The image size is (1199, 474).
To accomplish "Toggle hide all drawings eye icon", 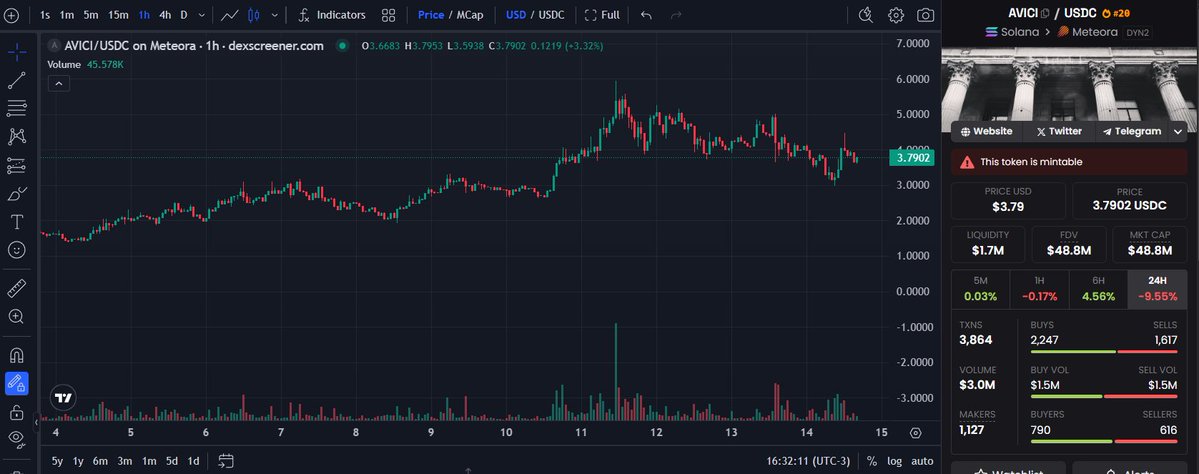I will pyautogui.click(x=17, y=438).
